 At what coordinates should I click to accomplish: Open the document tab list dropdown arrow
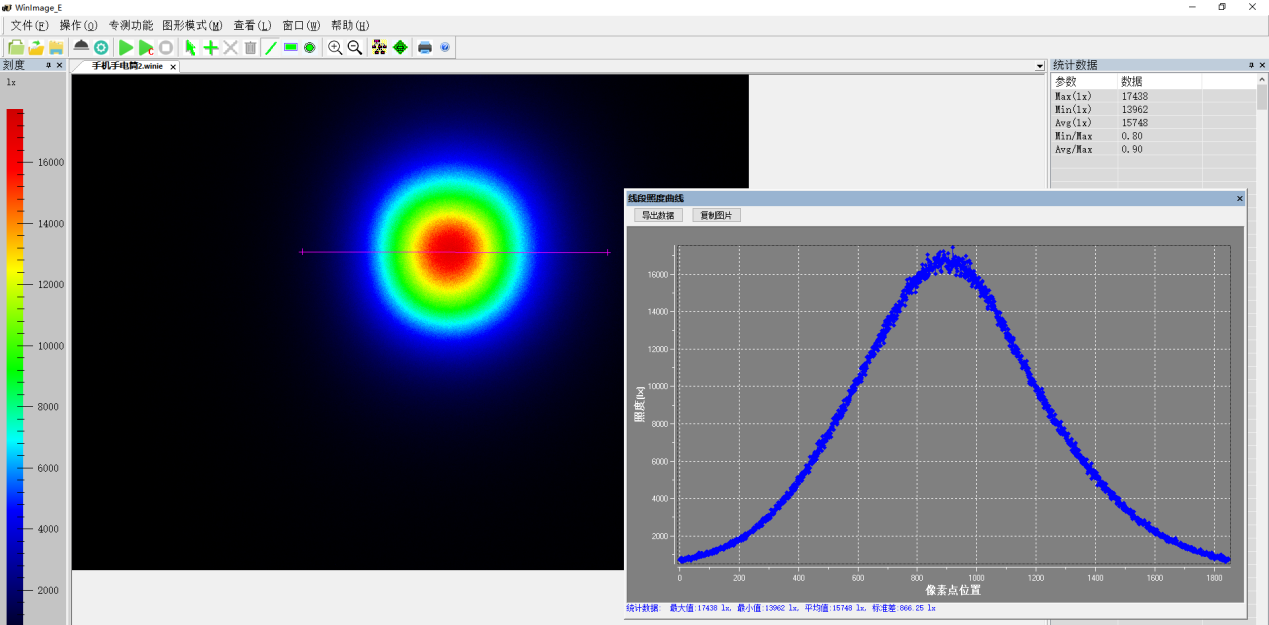point(1040,66)
